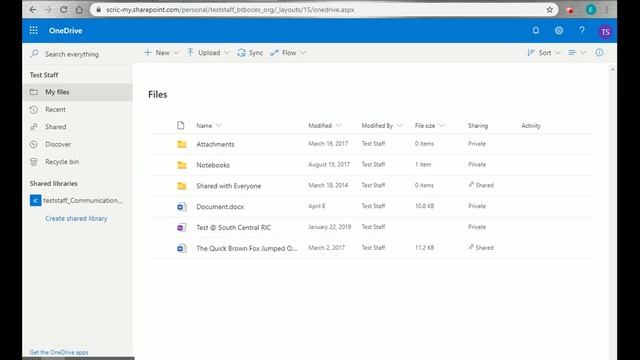Click Private sharing status for Document.docx
640x360 pixels.
pos(477,206)
